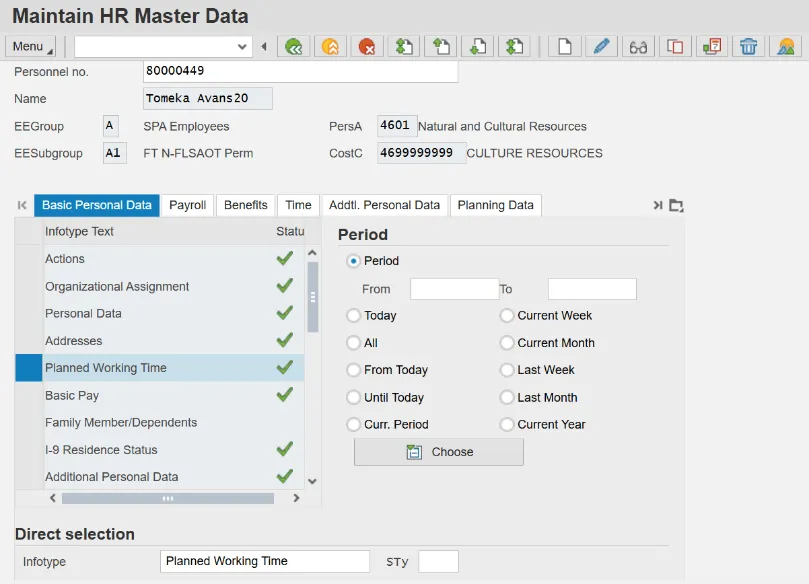This screenshot has width=809, height=584.
Task: Switch to the Payroll tab
Action: coord(187,205)
